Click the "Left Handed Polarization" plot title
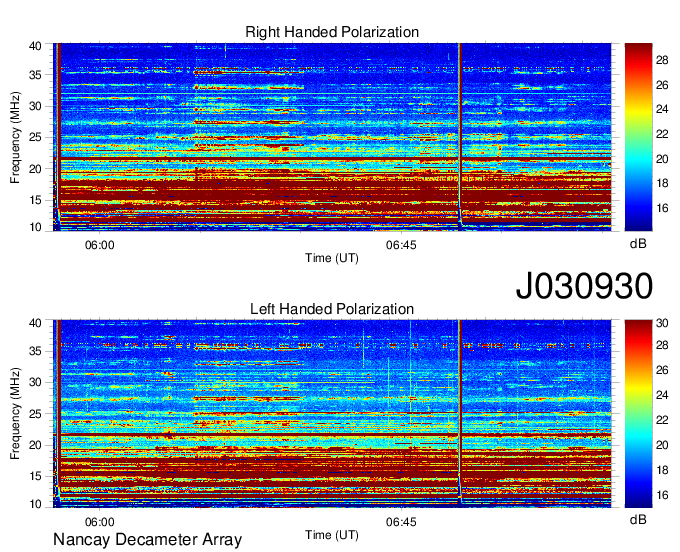 point(332,309)
